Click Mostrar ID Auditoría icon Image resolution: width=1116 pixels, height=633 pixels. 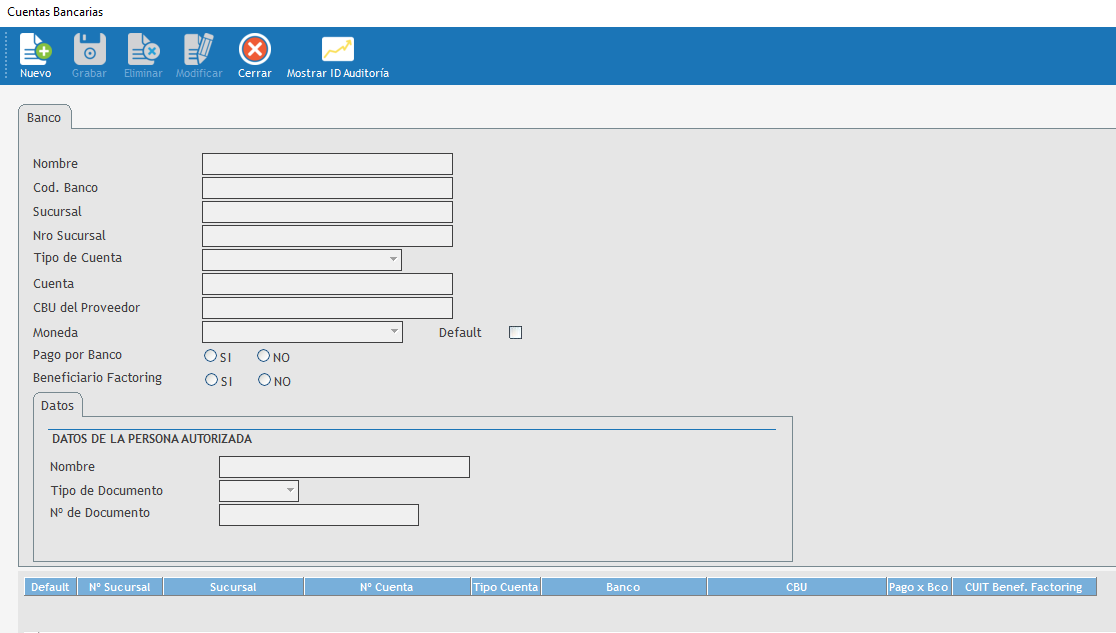pos(337,50)
